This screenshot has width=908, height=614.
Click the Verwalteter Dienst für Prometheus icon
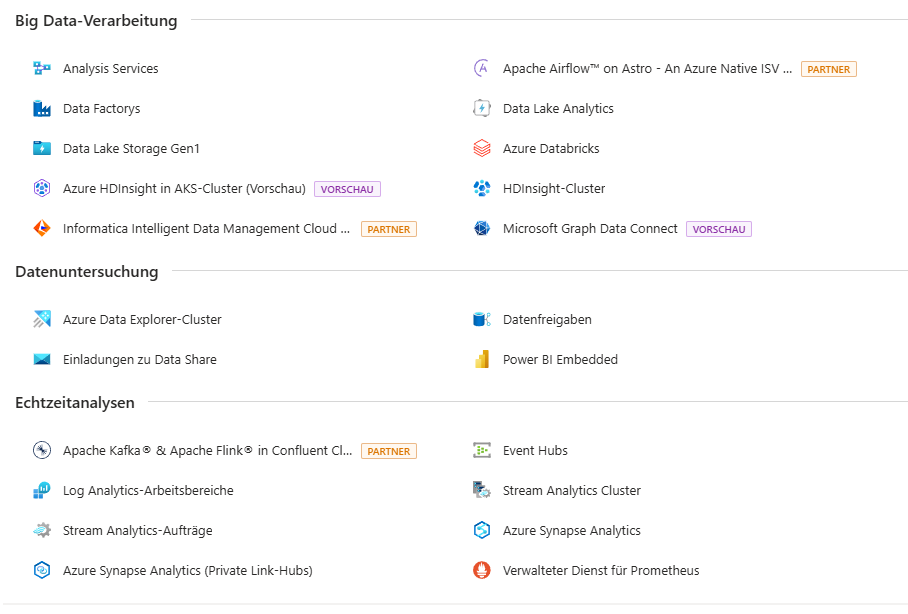(482, 570)
